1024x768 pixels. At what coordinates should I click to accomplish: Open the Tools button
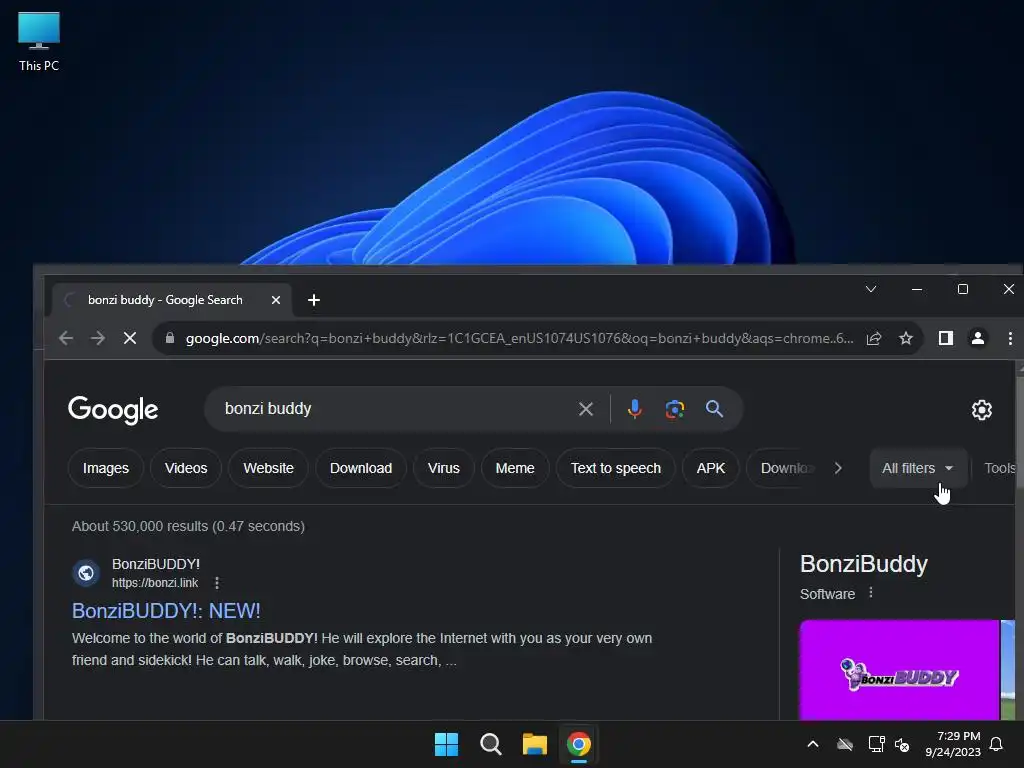pyautogui.click(x=999, y=468)
